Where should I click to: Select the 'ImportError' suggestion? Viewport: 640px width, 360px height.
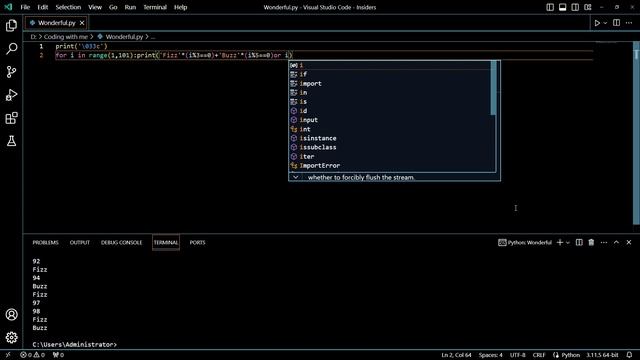coord(390,165)
